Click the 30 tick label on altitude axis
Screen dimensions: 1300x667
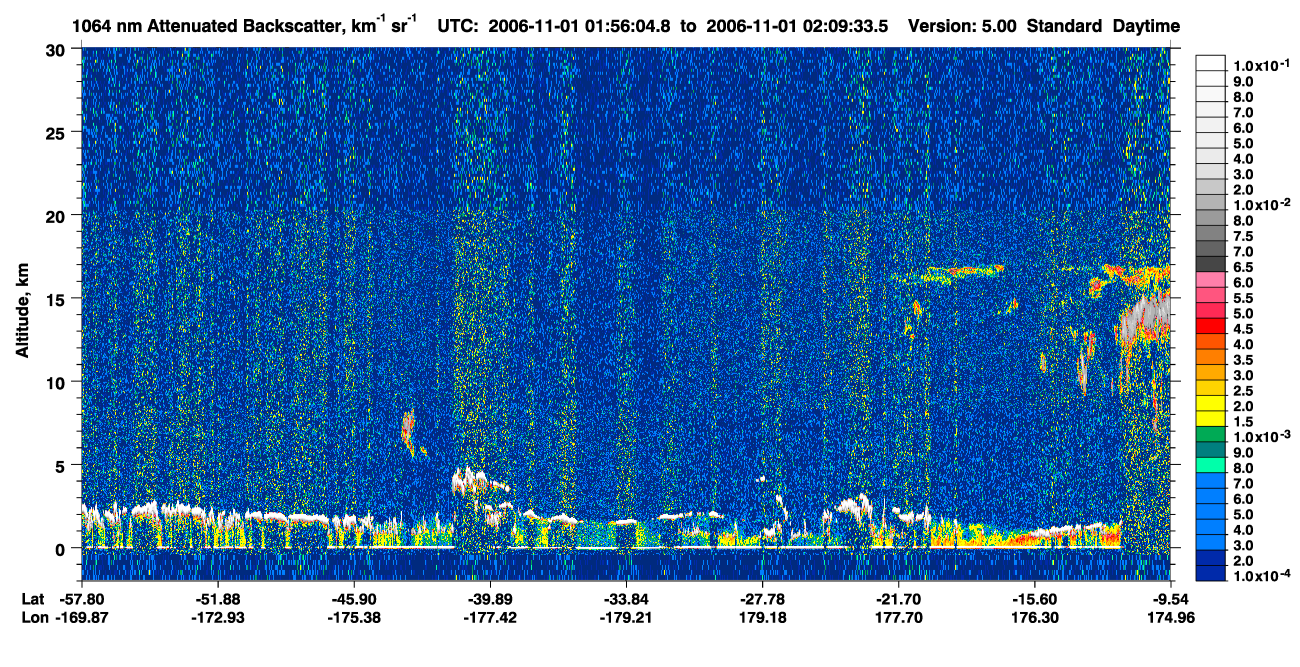(x=58, y=50)
